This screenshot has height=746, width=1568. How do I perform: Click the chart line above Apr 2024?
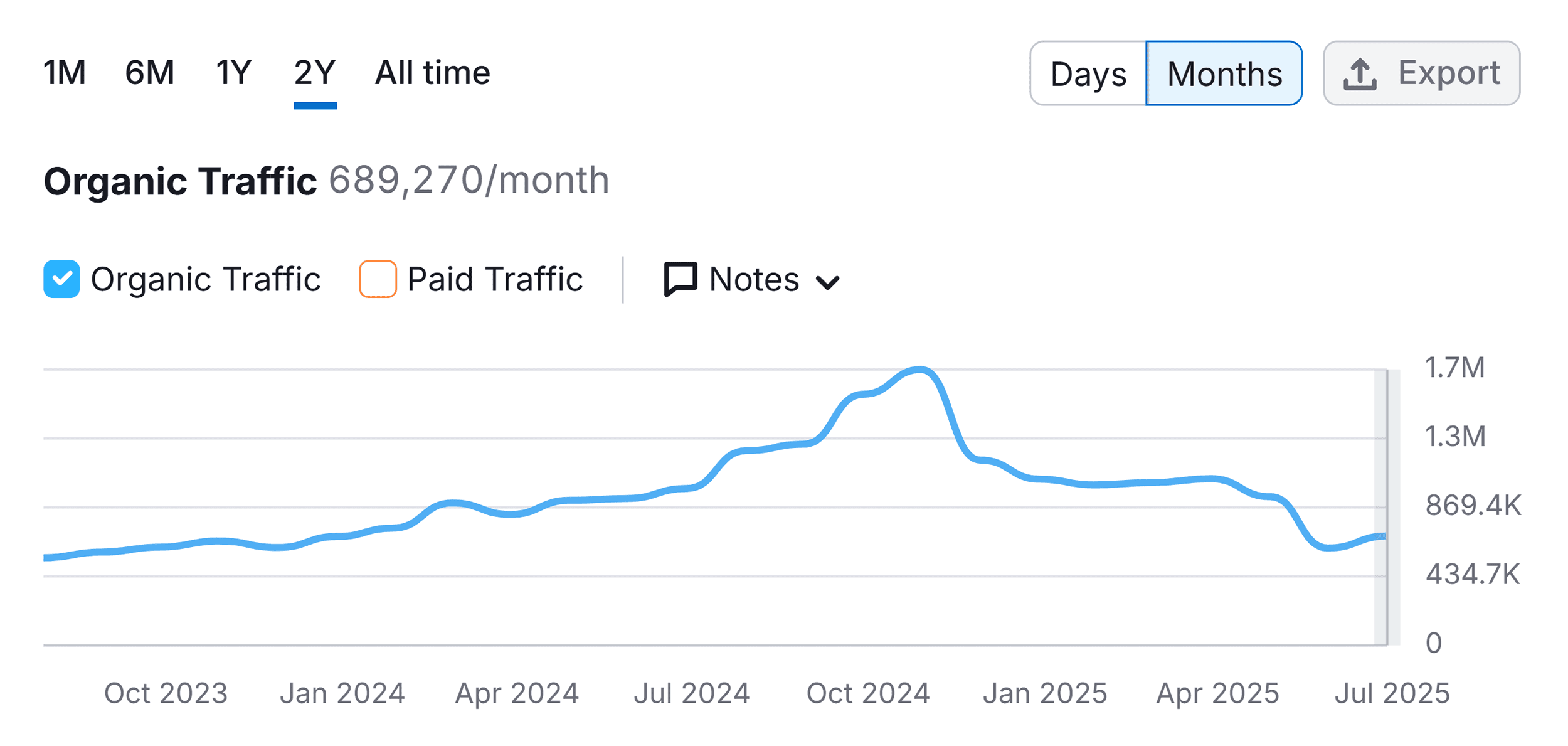click(x=516, y=514)
